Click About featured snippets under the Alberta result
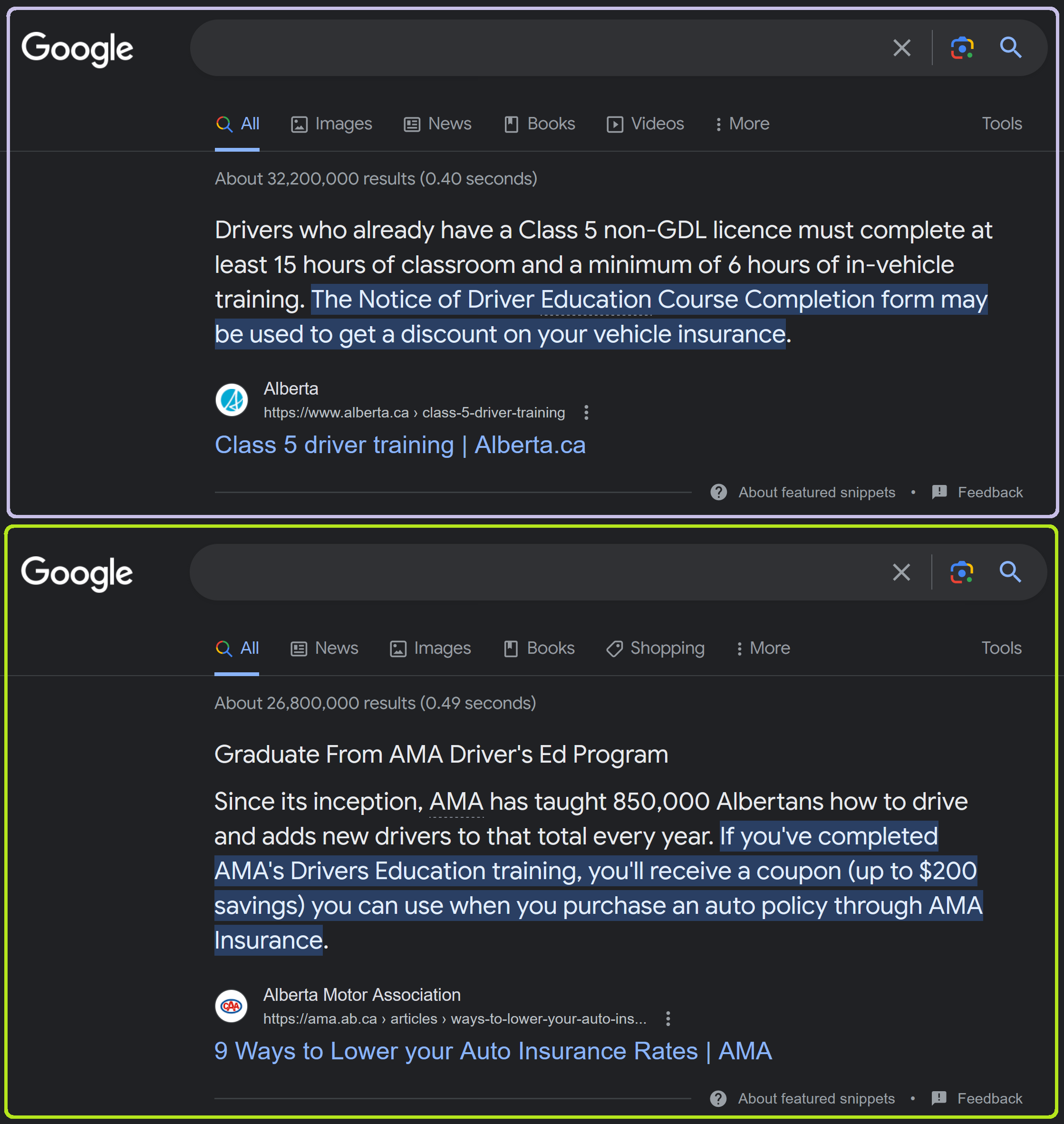The height and width of the screenshot is (1124, 1064). pos(817,492)
